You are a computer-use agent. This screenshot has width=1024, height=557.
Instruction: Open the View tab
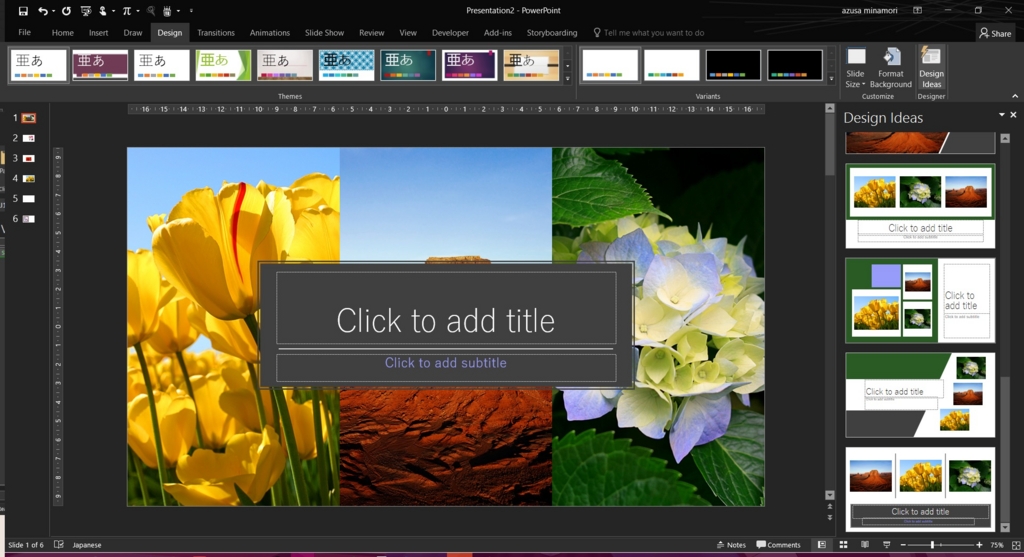click(x=408, y=33)
